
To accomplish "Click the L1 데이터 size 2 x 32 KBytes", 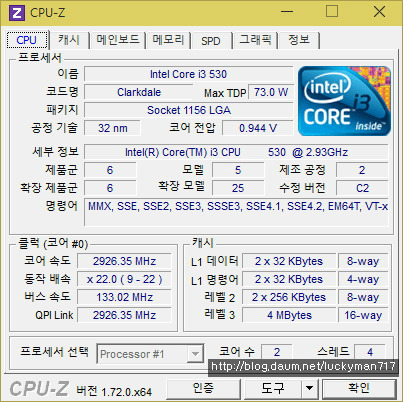I will tap(289, 261).
